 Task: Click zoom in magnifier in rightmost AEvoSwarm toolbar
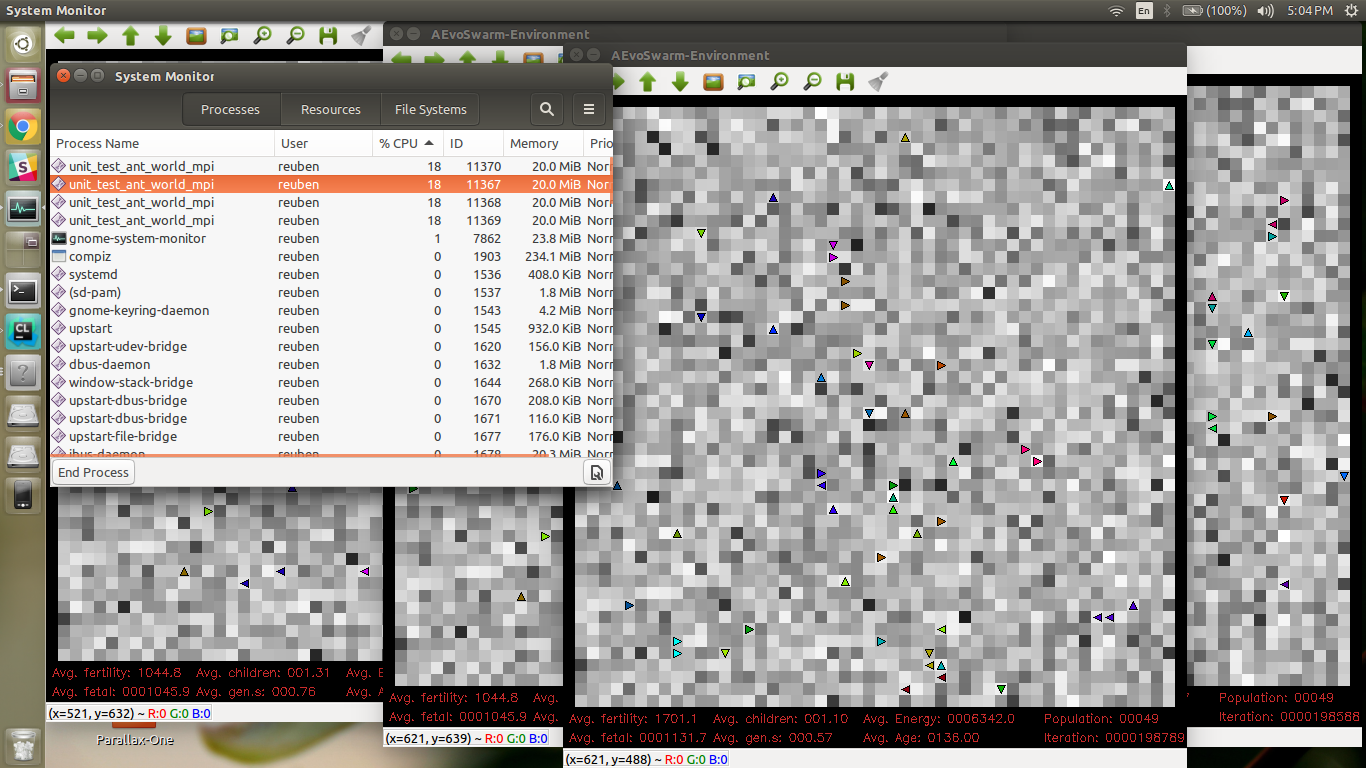[x=779, y=82]
